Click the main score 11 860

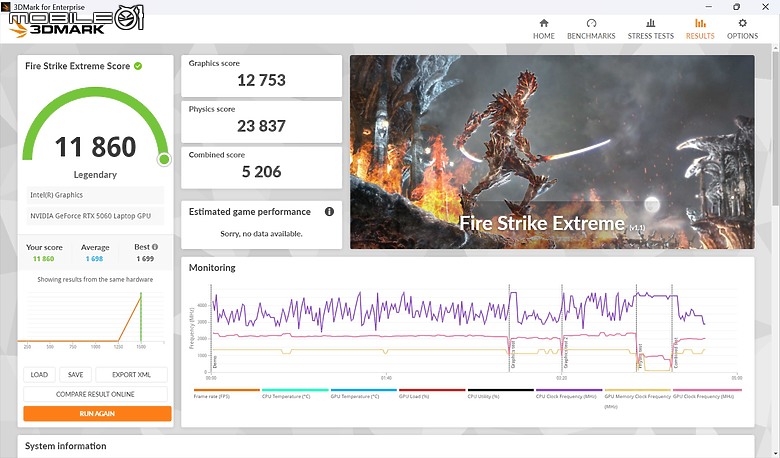click(x=95, y=147)
